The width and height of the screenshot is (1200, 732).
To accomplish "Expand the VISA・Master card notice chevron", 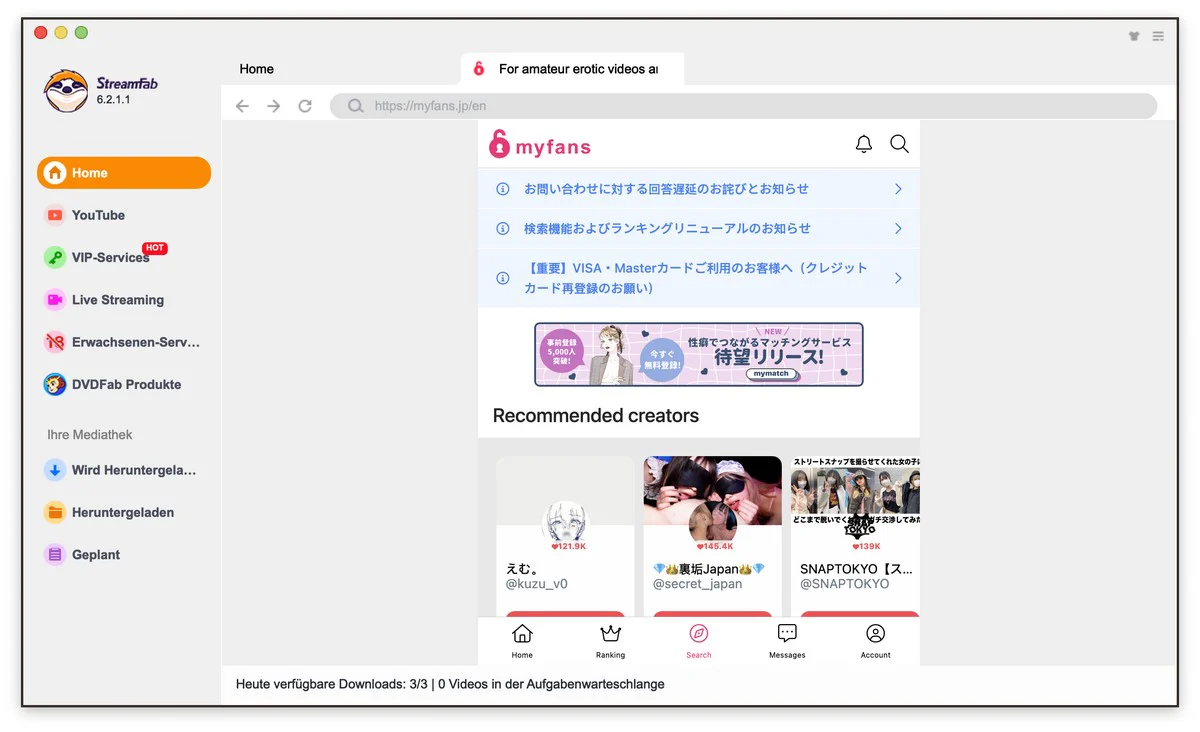I will (898, 278).
